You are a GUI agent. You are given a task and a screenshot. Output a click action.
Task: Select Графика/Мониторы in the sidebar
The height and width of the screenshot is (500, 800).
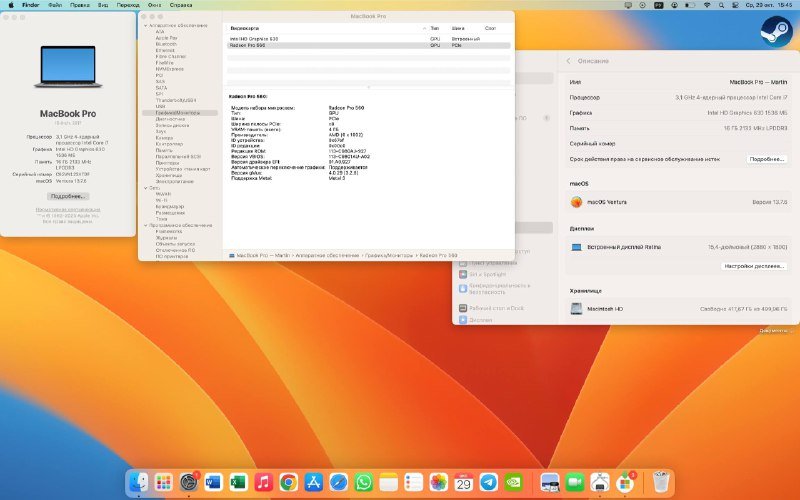click(x=178, y=113)
